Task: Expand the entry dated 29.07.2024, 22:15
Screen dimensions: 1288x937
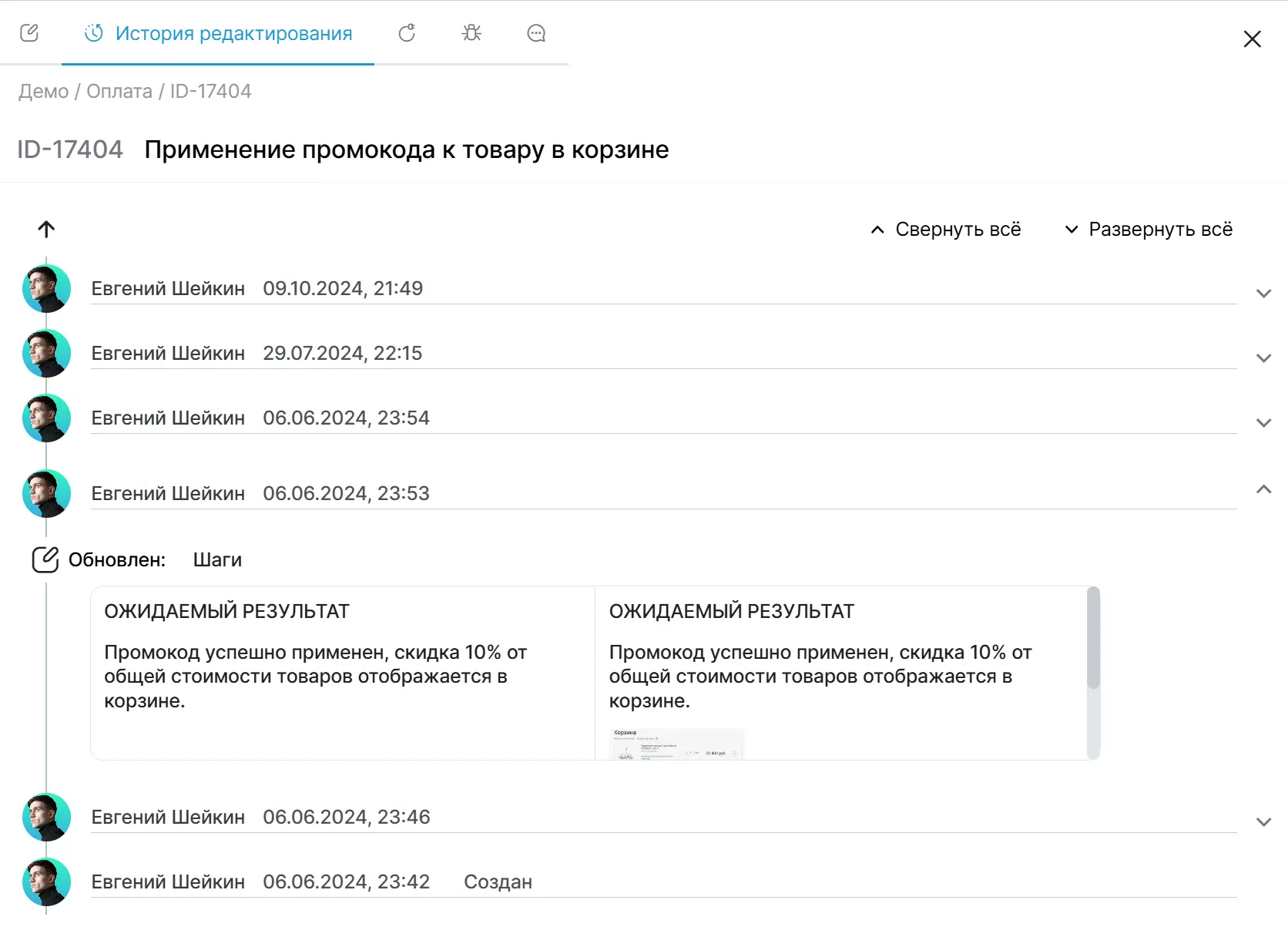Action: [1263, 358]
